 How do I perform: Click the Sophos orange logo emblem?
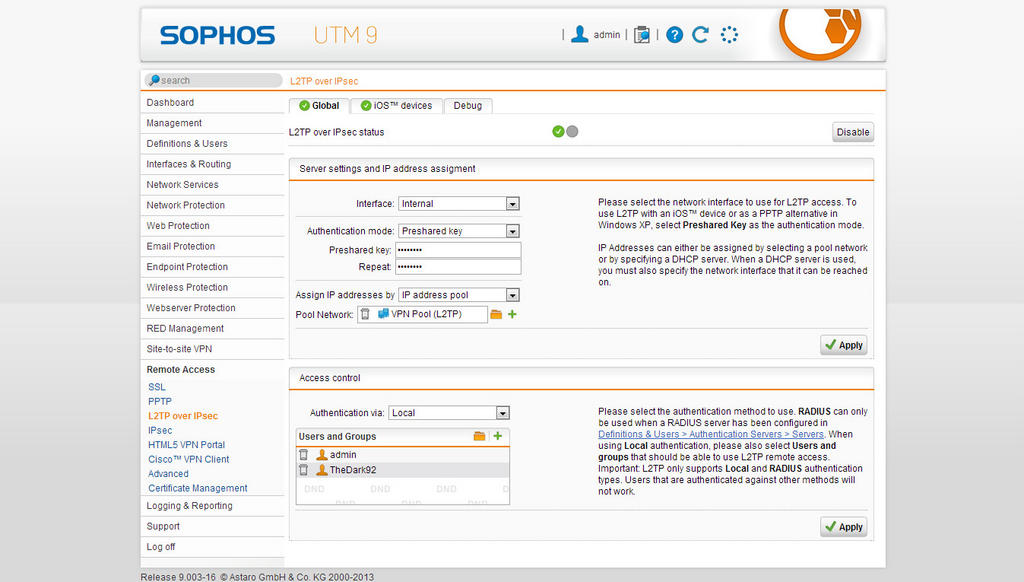[x=820, y=33]
